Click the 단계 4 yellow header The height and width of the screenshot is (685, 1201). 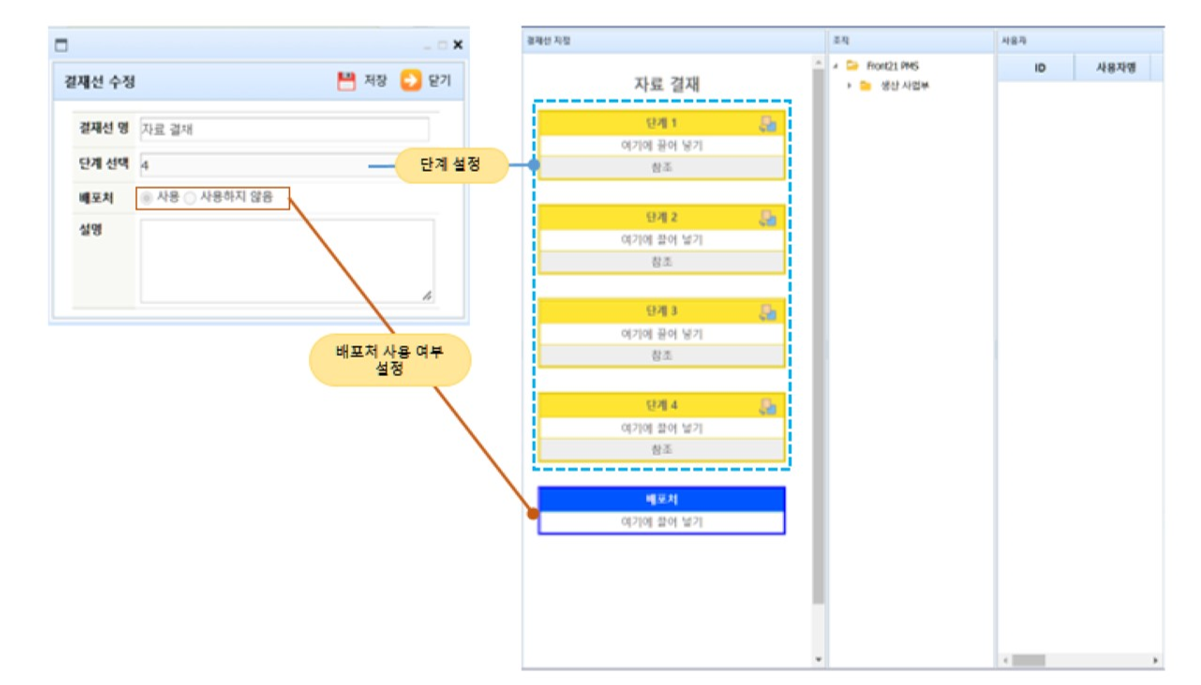tap(661, 405)
